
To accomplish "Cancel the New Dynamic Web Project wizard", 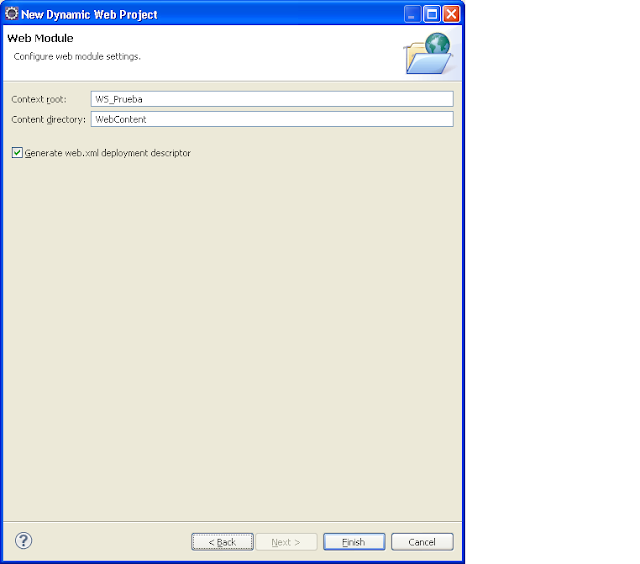I will [422, 542].
